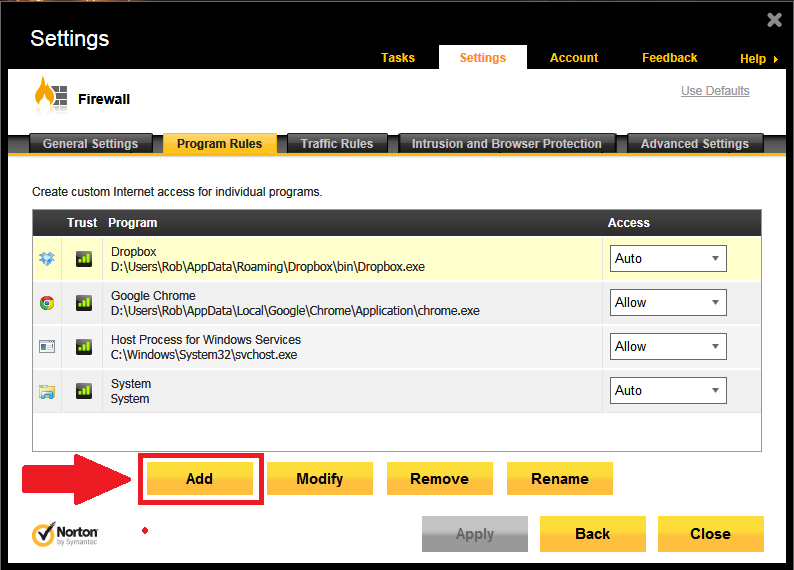Viewport: 794px width, 570px height.
Task: Open the General Settings tab
Action: coord(91,144)
